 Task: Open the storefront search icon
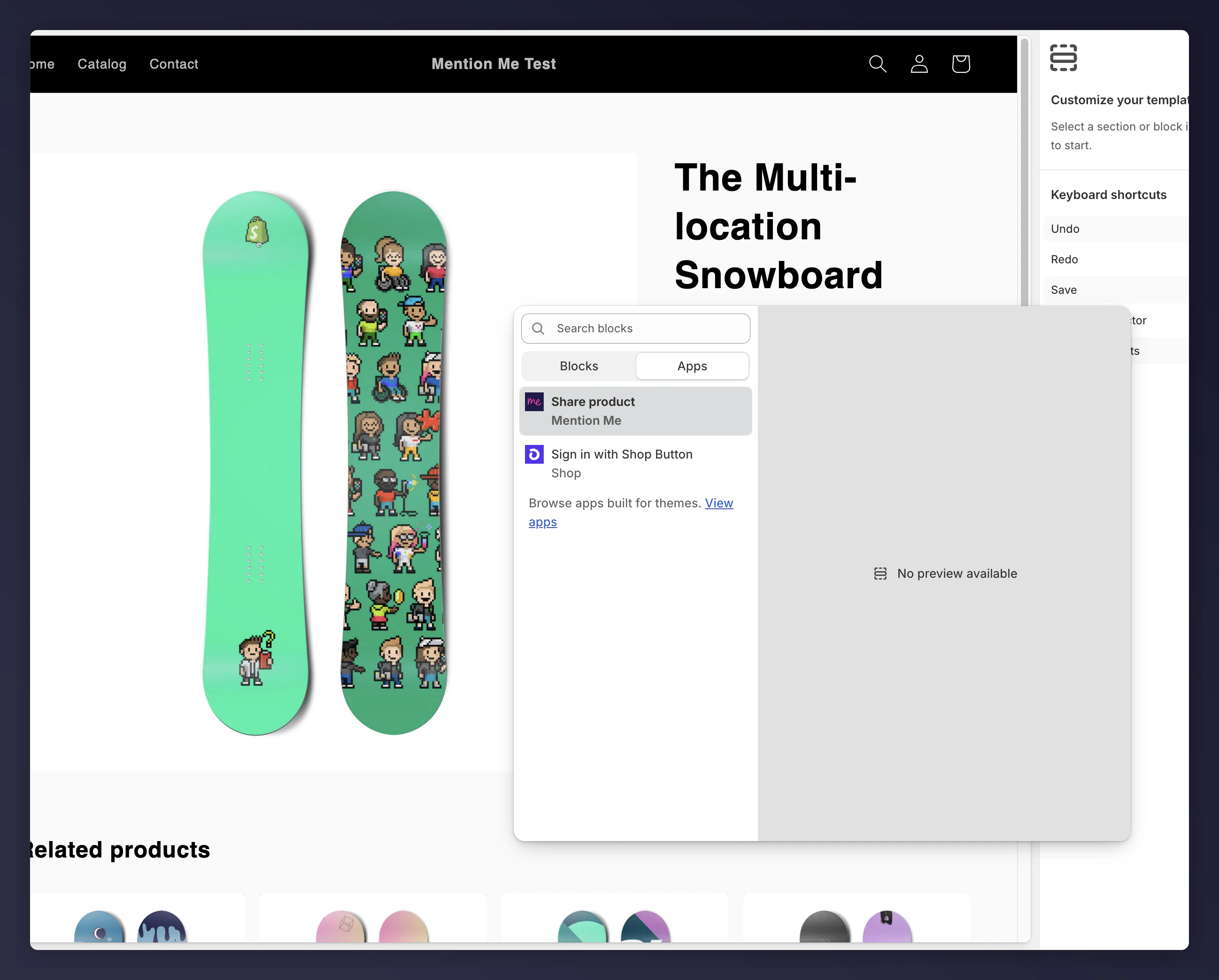click(878, 64)
